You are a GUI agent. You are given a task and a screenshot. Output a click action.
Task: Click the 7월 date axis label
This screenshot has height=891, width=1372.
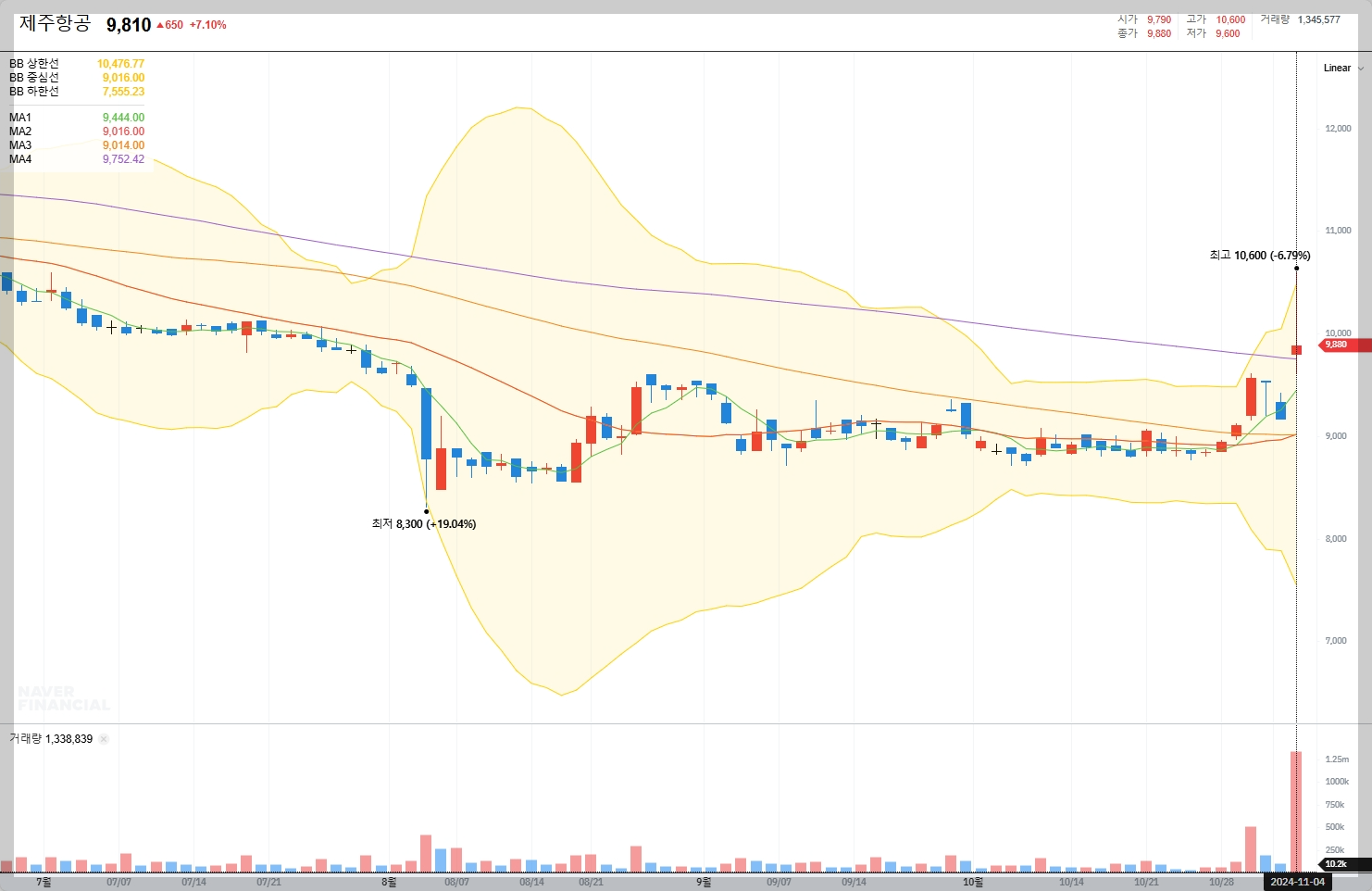pyautogui.click(x=44, y=882)
